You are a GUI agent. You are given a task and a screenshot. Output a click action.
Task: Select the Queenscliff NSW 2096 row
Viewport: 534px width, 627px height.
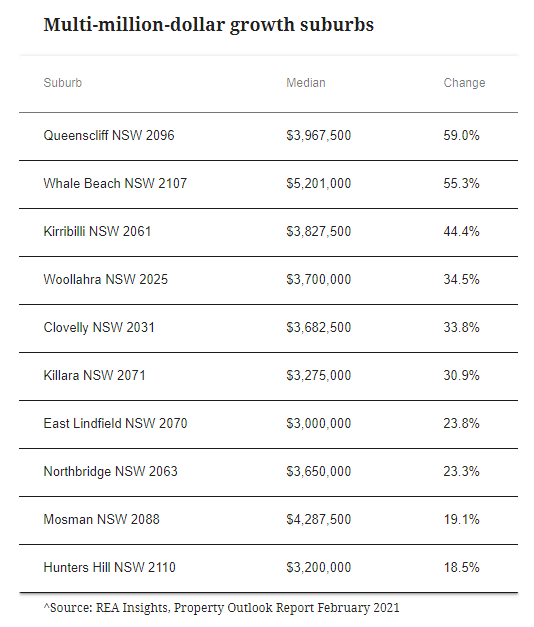pyautogui.click(x=268, y=136)
